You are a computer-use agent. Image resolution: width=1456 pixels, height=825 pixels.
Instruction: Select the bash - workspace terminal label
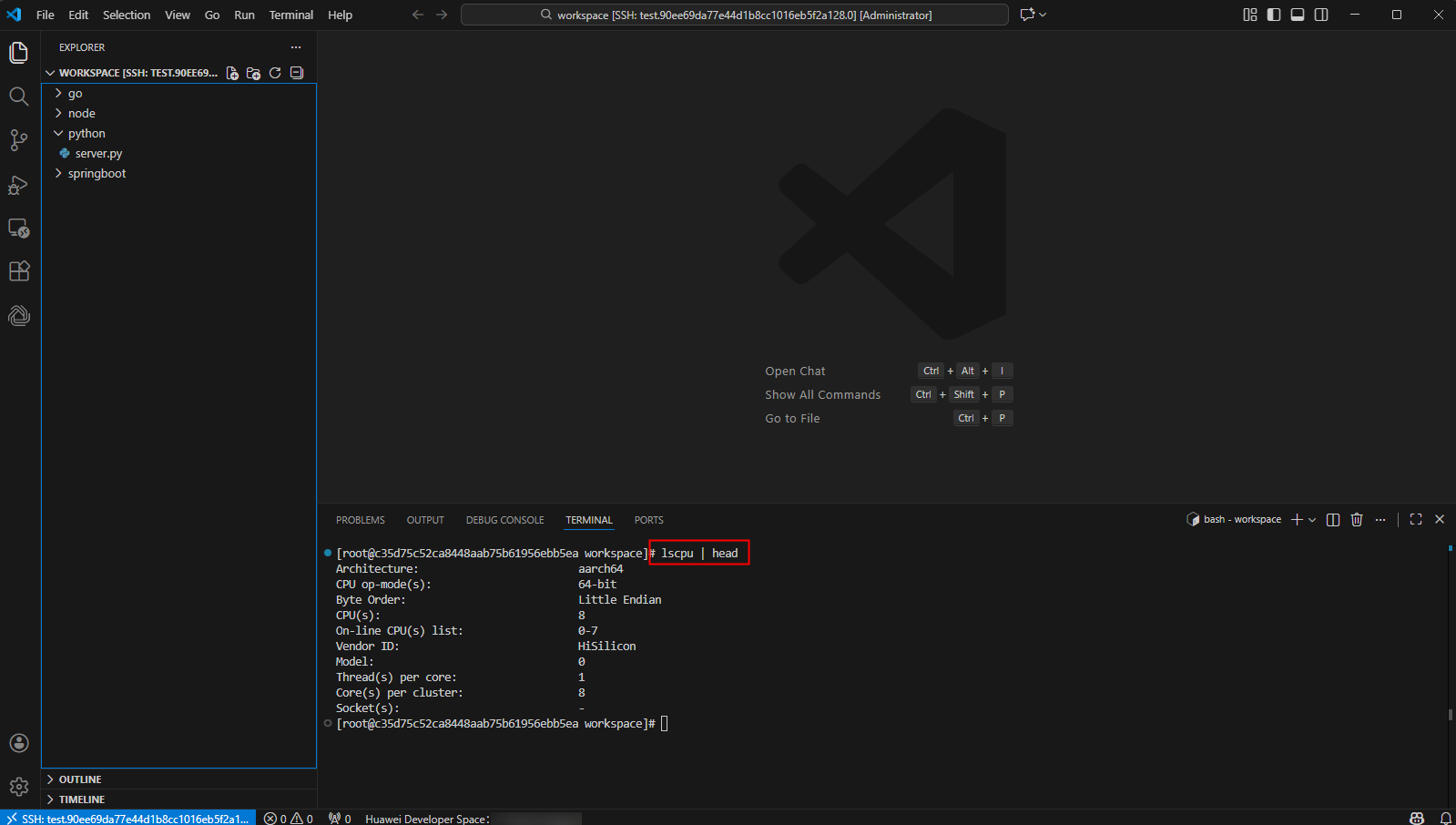click(x=1234, y=519)
